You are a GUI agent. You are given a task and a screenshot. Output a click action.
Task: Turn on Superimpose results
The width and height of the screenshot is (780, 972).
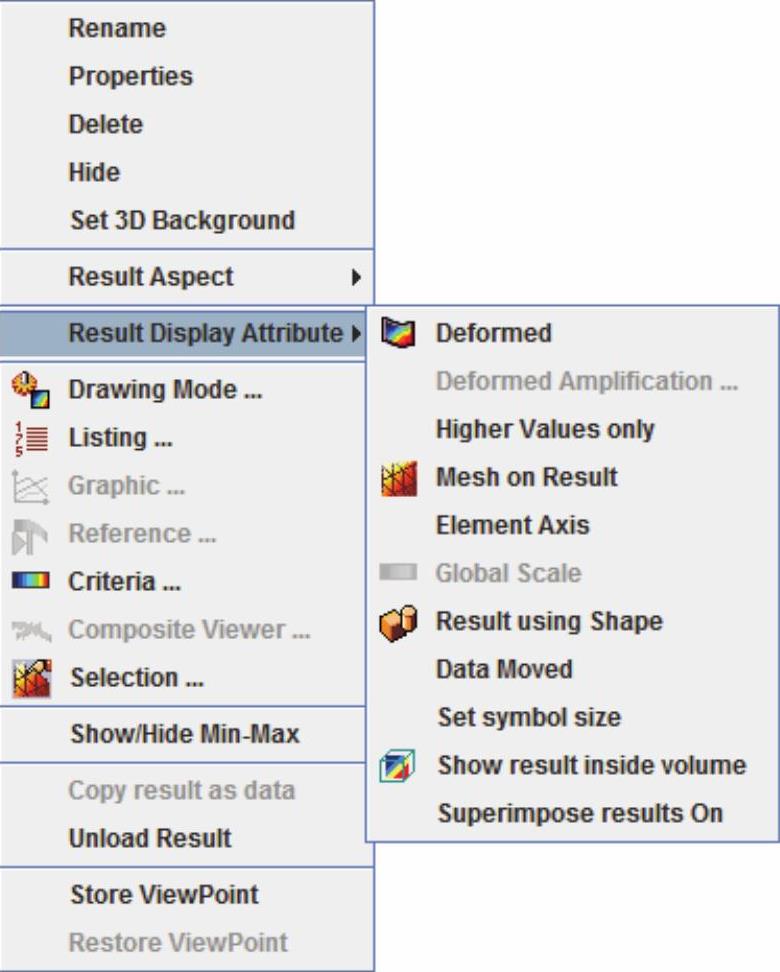(579, 813)
